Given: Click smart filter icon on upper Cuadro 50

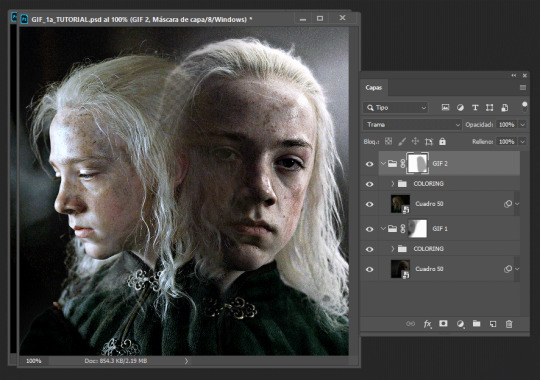Looking at the screenshot, I should (x=508, y=204).
